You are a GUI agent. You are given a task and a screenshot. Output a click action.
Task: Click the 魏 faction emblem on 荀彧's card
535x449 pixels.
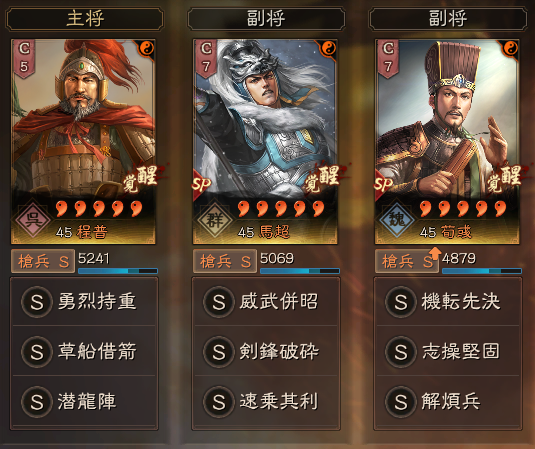click(397, 219)
